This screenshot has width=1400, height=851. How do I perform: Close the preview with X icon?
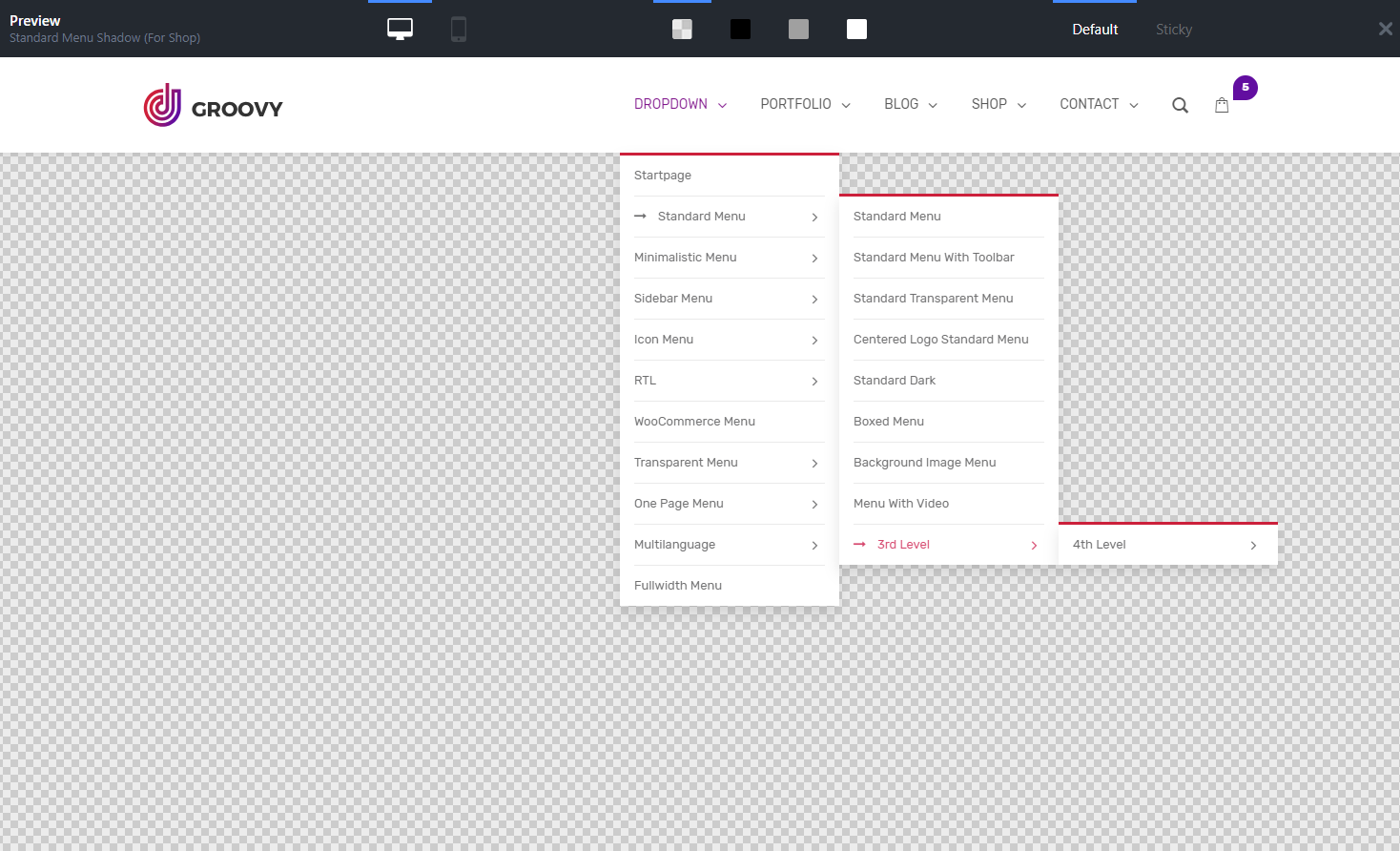tap(1385, 30)
